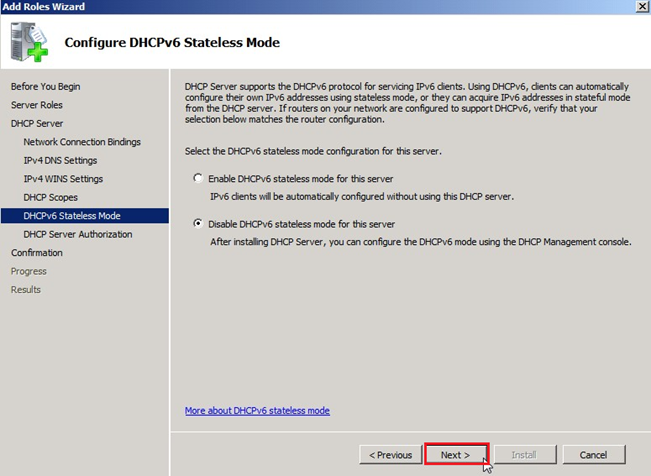
Task: Click the Add Roles Wizard title bar
Action: [x=300, y=7]
